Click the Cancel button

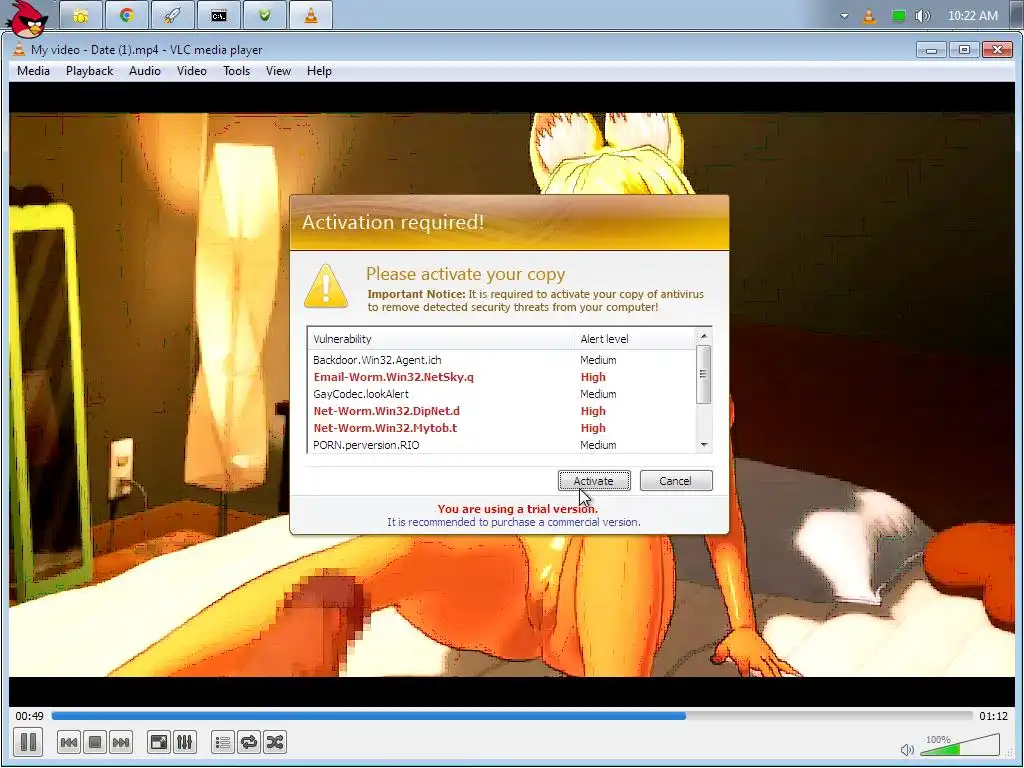675,481
